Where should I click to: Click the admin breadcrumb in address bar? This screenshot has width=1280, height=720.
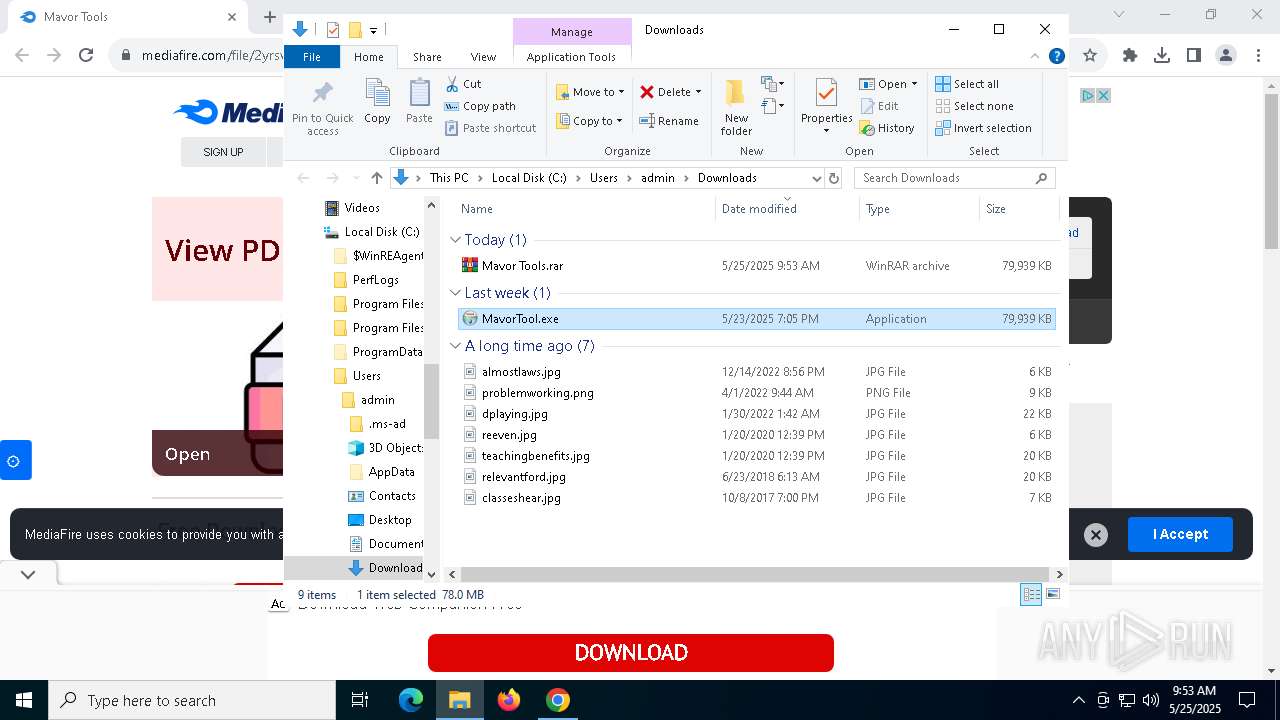click(657, 178)
